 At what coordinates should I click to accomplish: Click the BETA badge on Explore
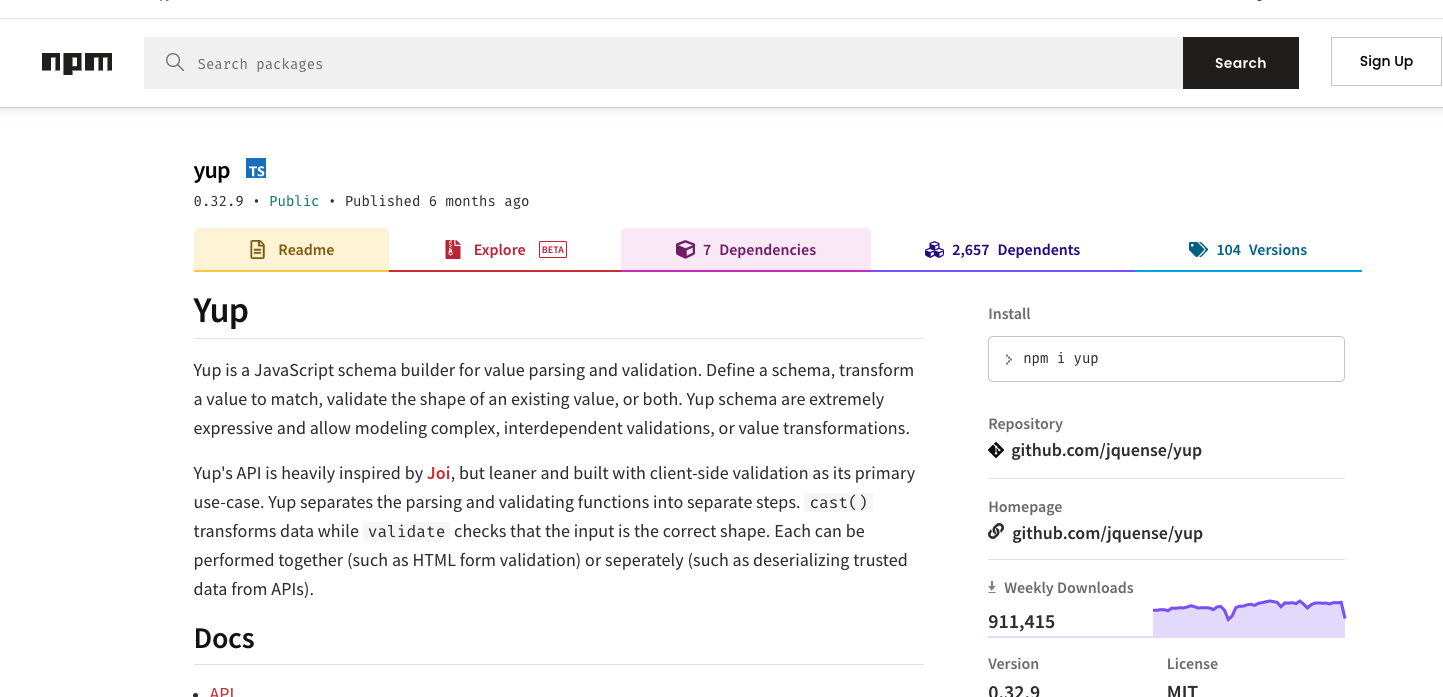553,250
